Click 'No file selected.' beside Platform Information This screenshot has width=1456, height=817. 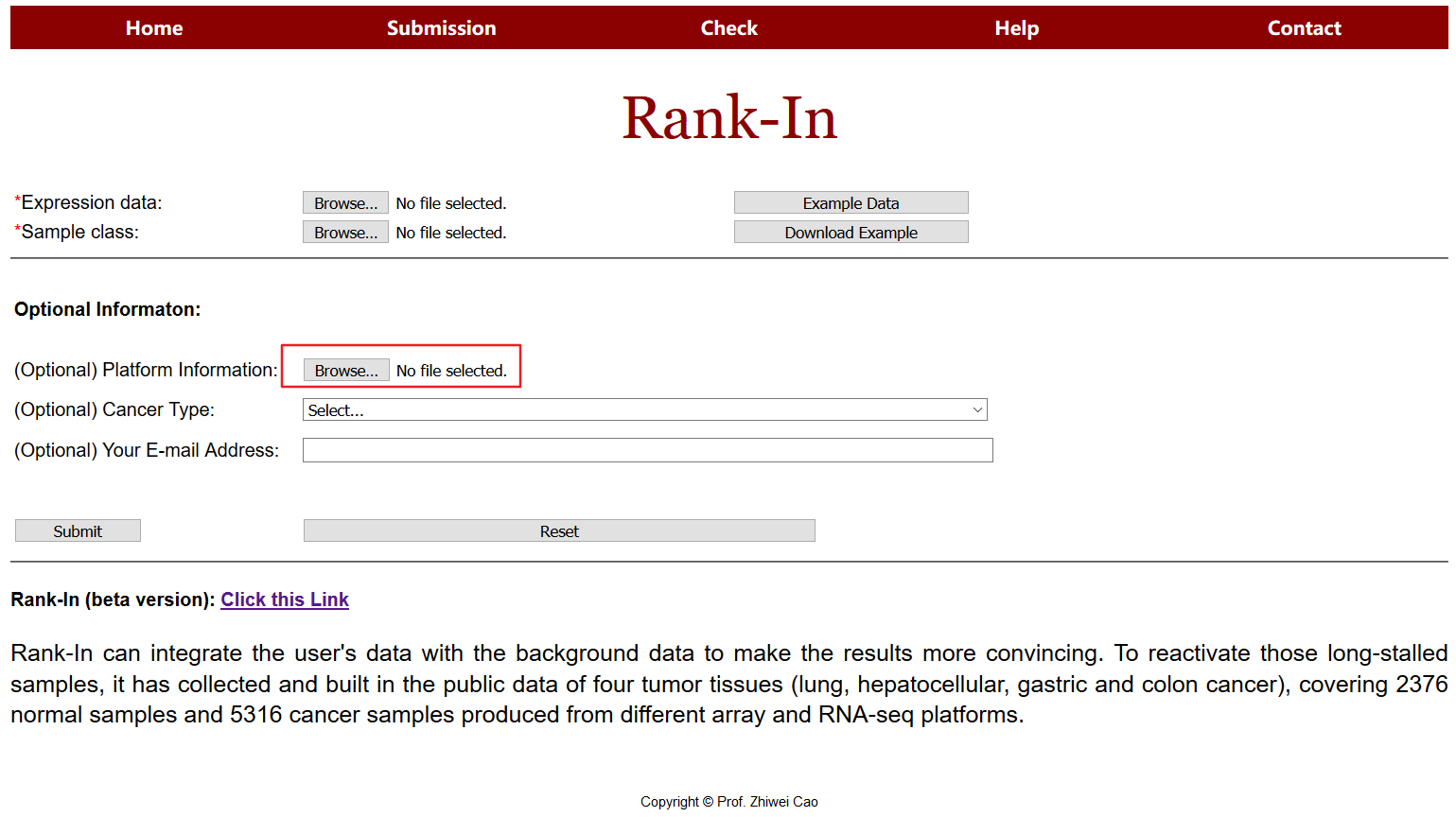(451, 371)
